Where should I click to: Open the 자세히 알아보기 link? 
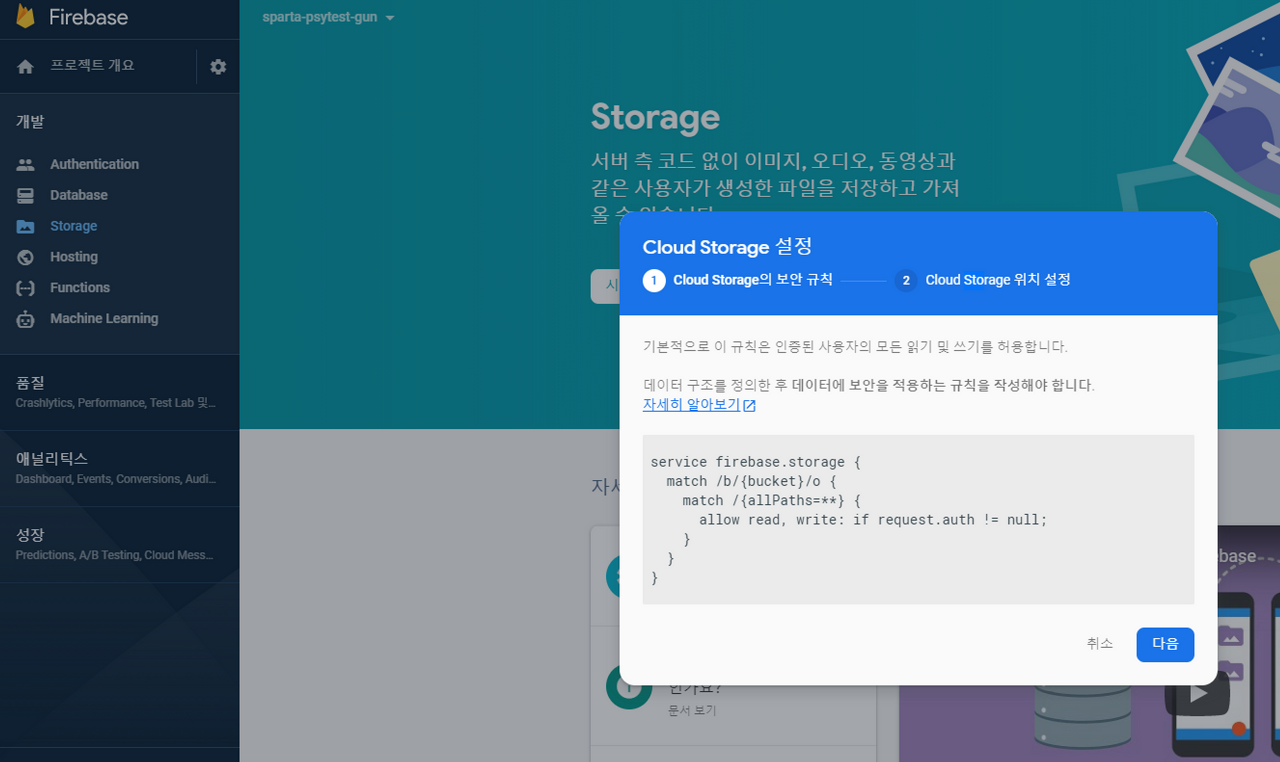click(691, 405)
